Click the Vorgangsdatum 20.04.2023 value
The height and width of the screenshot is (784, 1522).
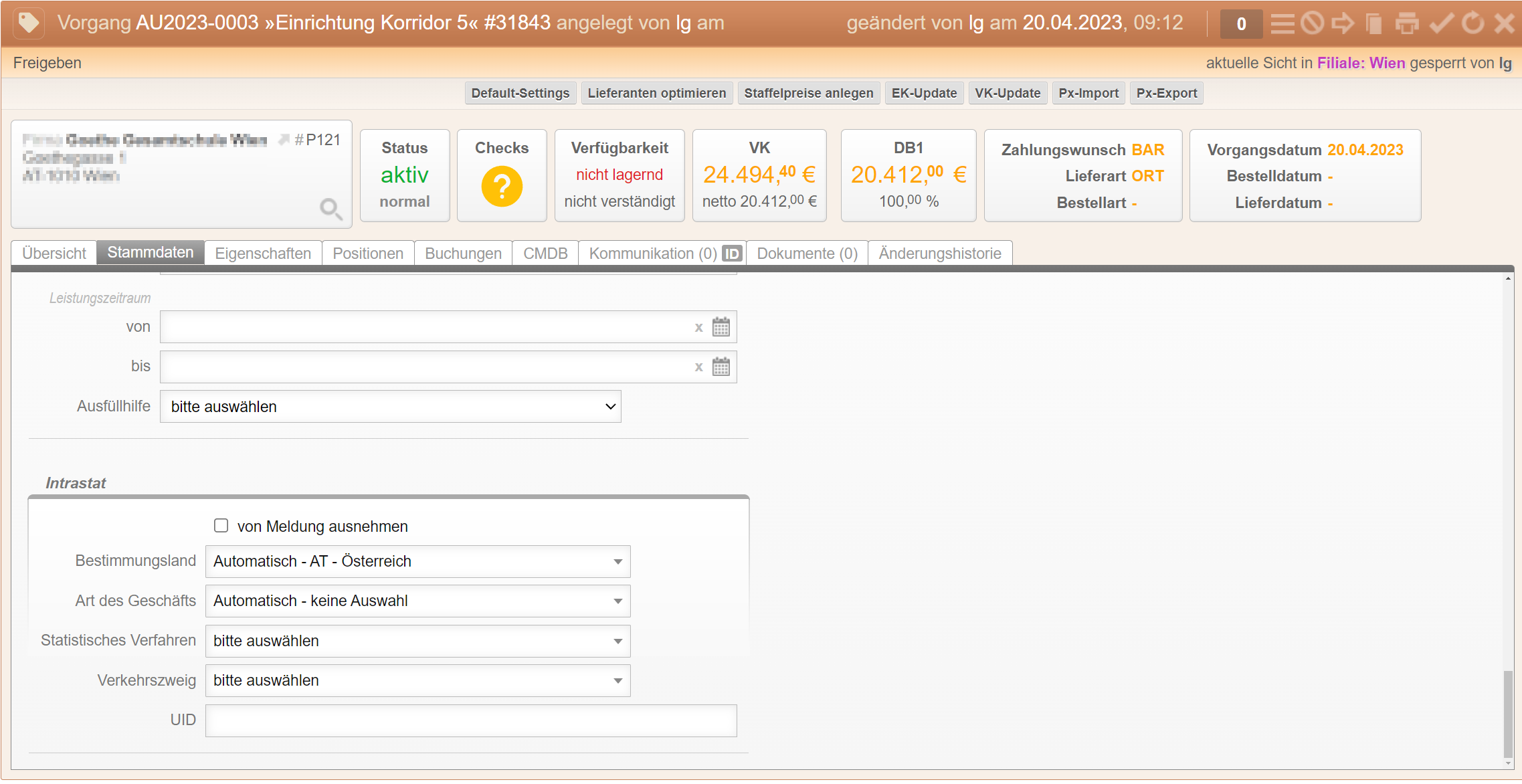coord(1365,150)
